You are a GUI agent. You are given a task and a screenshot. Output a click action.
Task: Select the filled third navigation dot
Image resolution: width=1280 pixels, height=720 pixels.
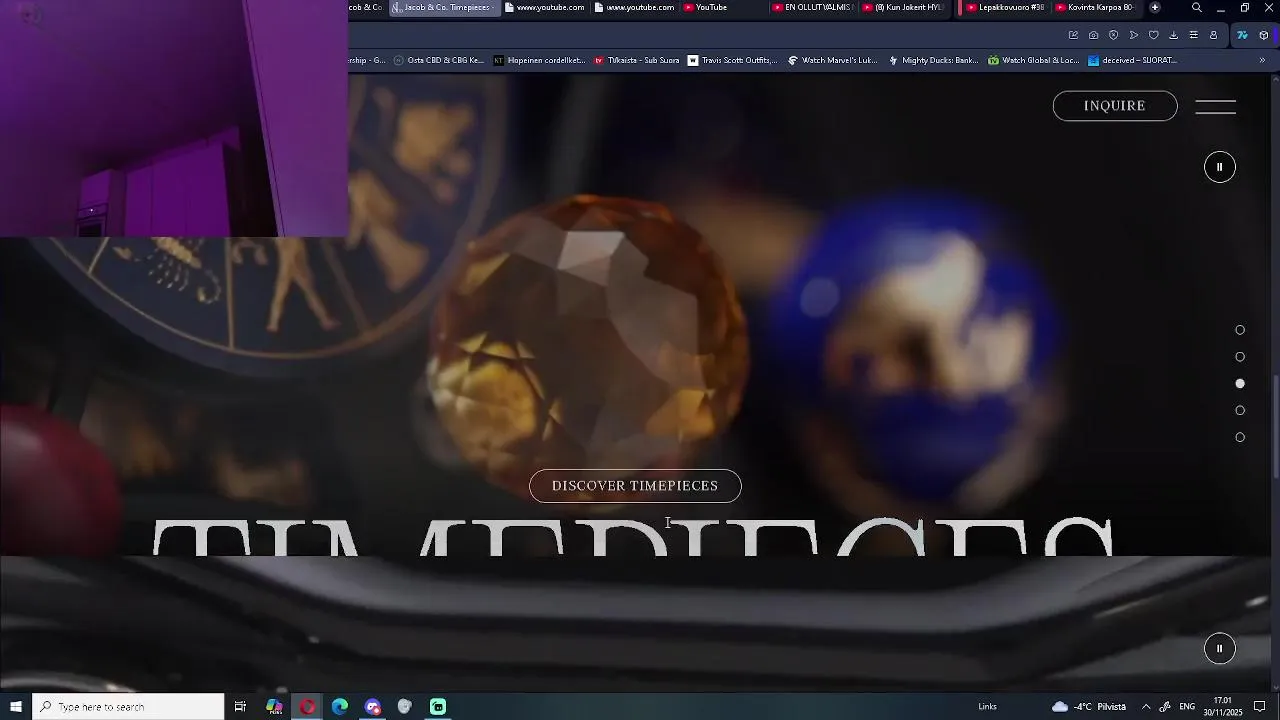(1240, 384)
